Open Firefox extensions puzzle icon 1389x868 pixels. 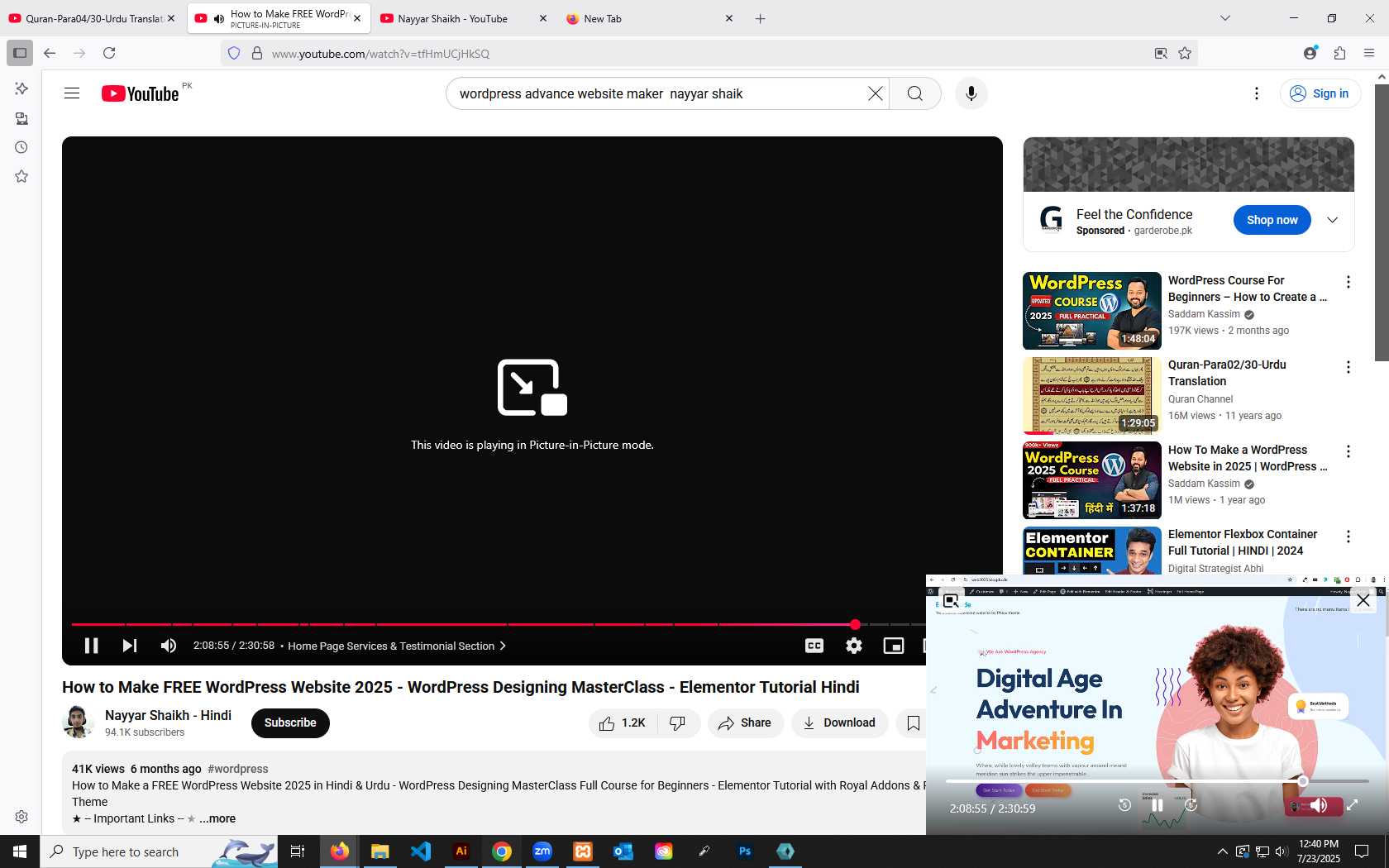[1339, 53]
